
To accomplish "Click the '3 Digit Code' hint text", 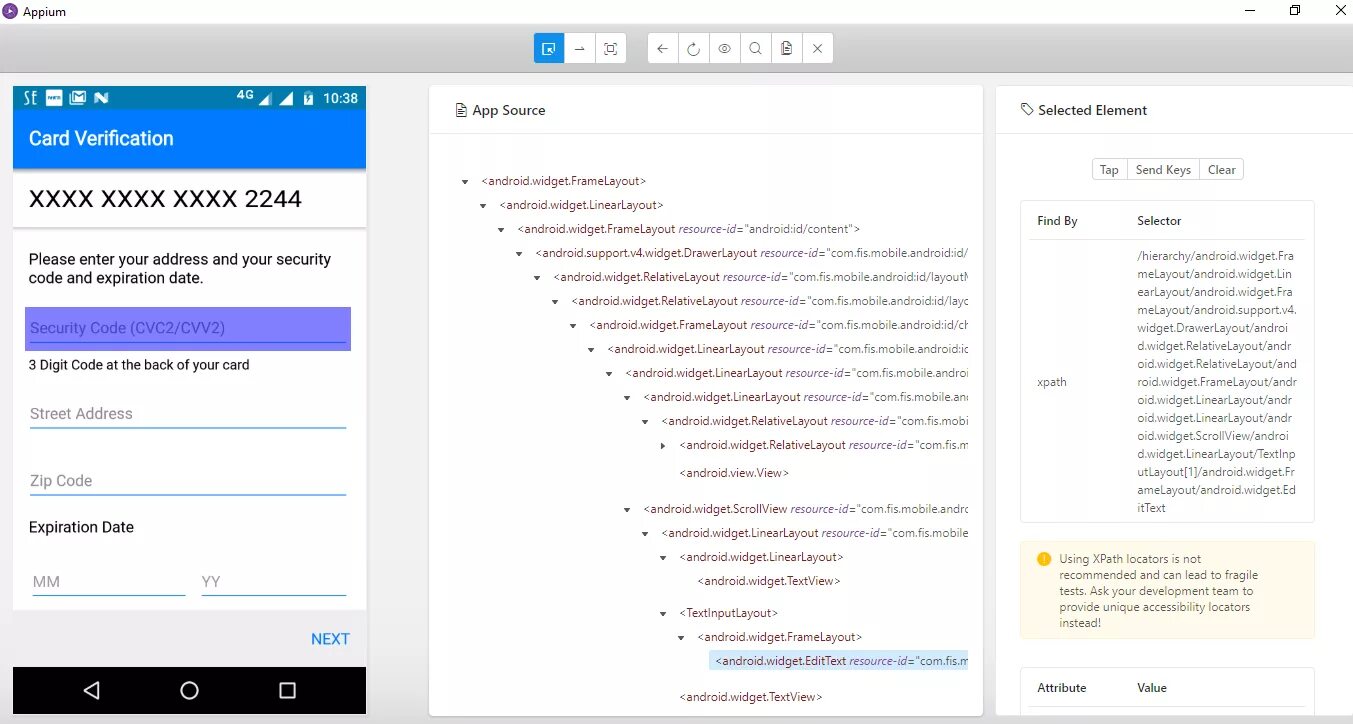I will (139, 365).
